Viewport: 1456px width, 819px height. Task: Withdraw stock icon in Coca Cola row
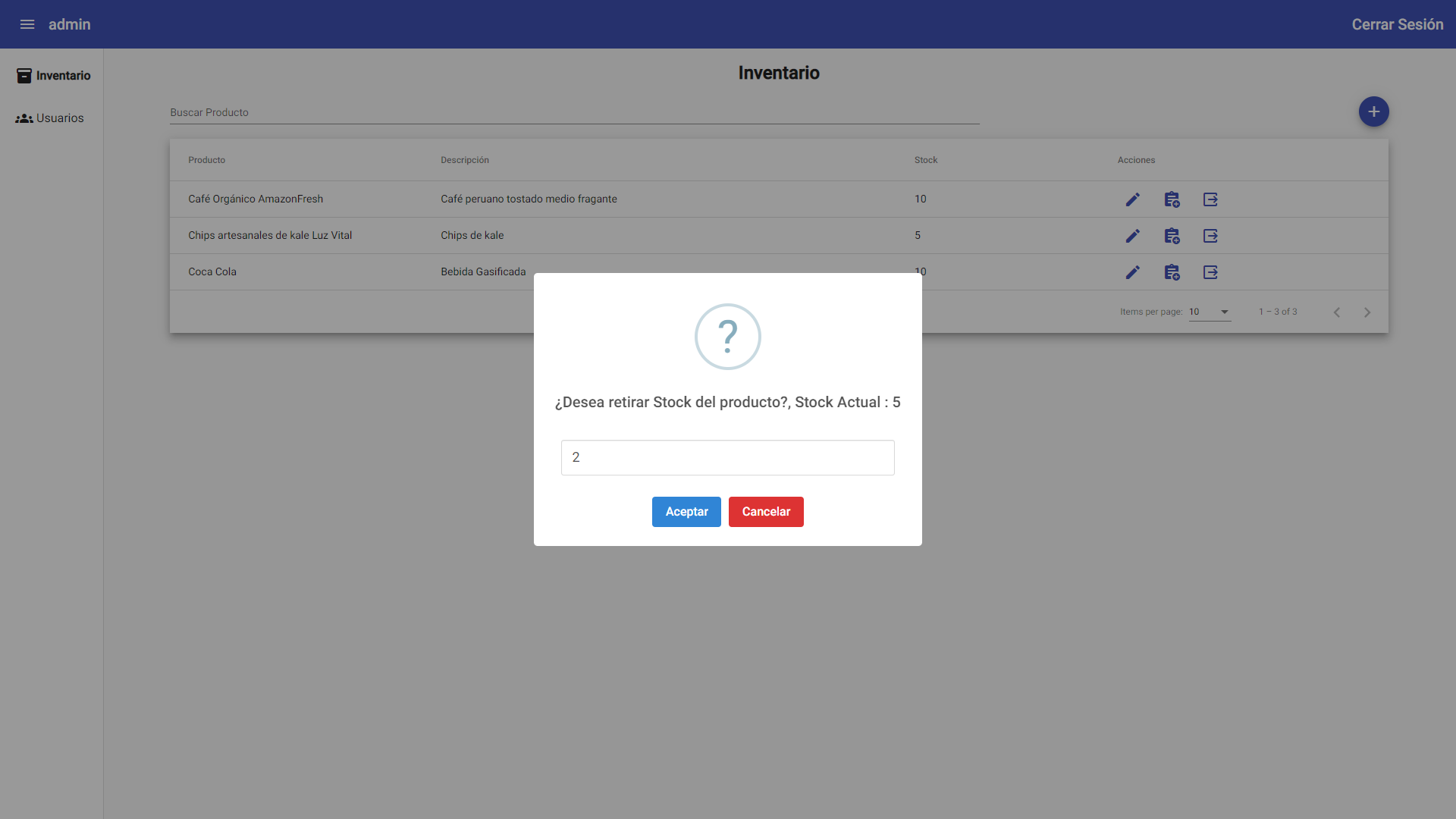1210,272
